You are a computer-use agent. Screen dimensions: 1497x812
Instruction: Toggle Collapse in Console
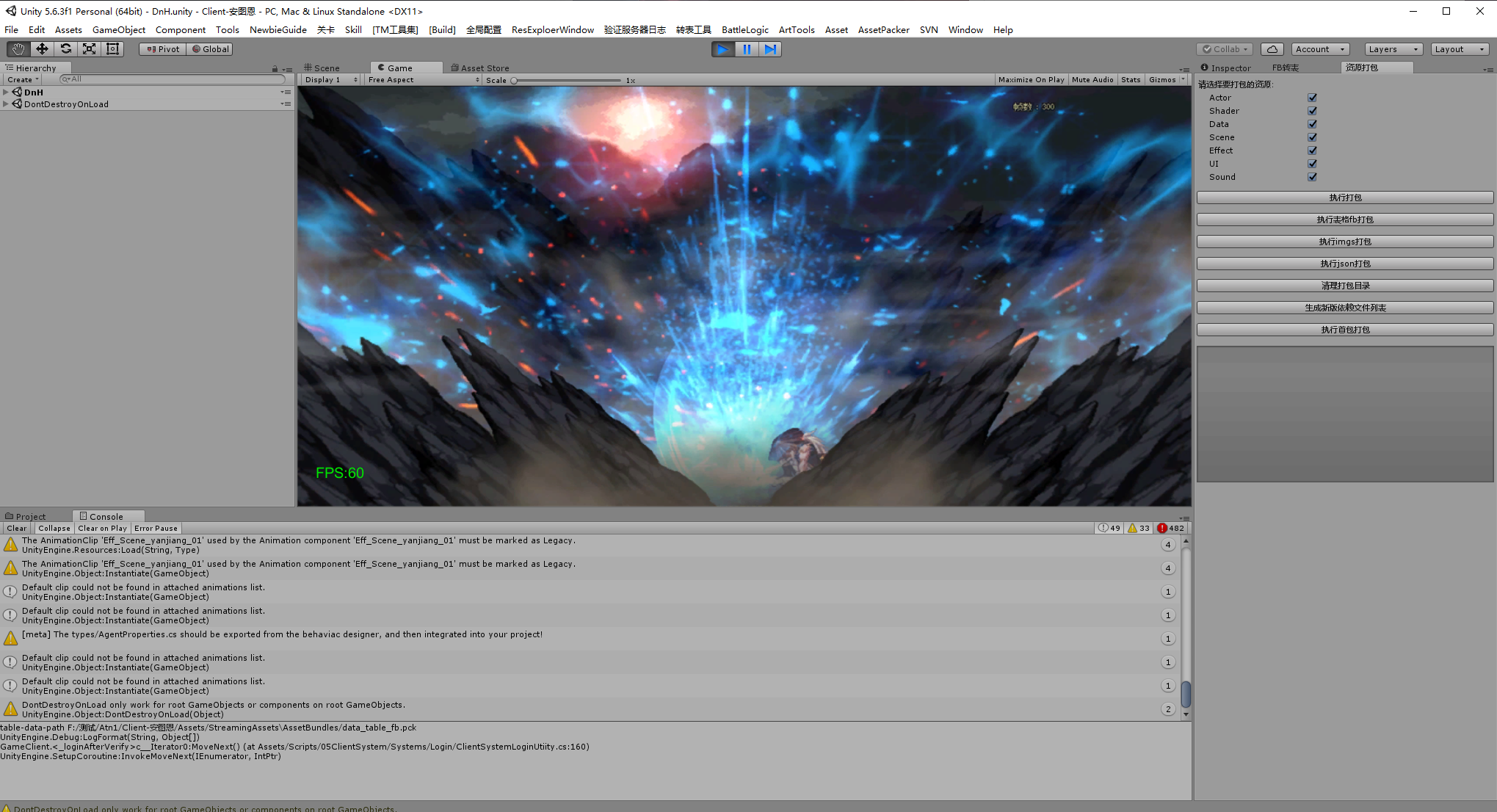54,528
